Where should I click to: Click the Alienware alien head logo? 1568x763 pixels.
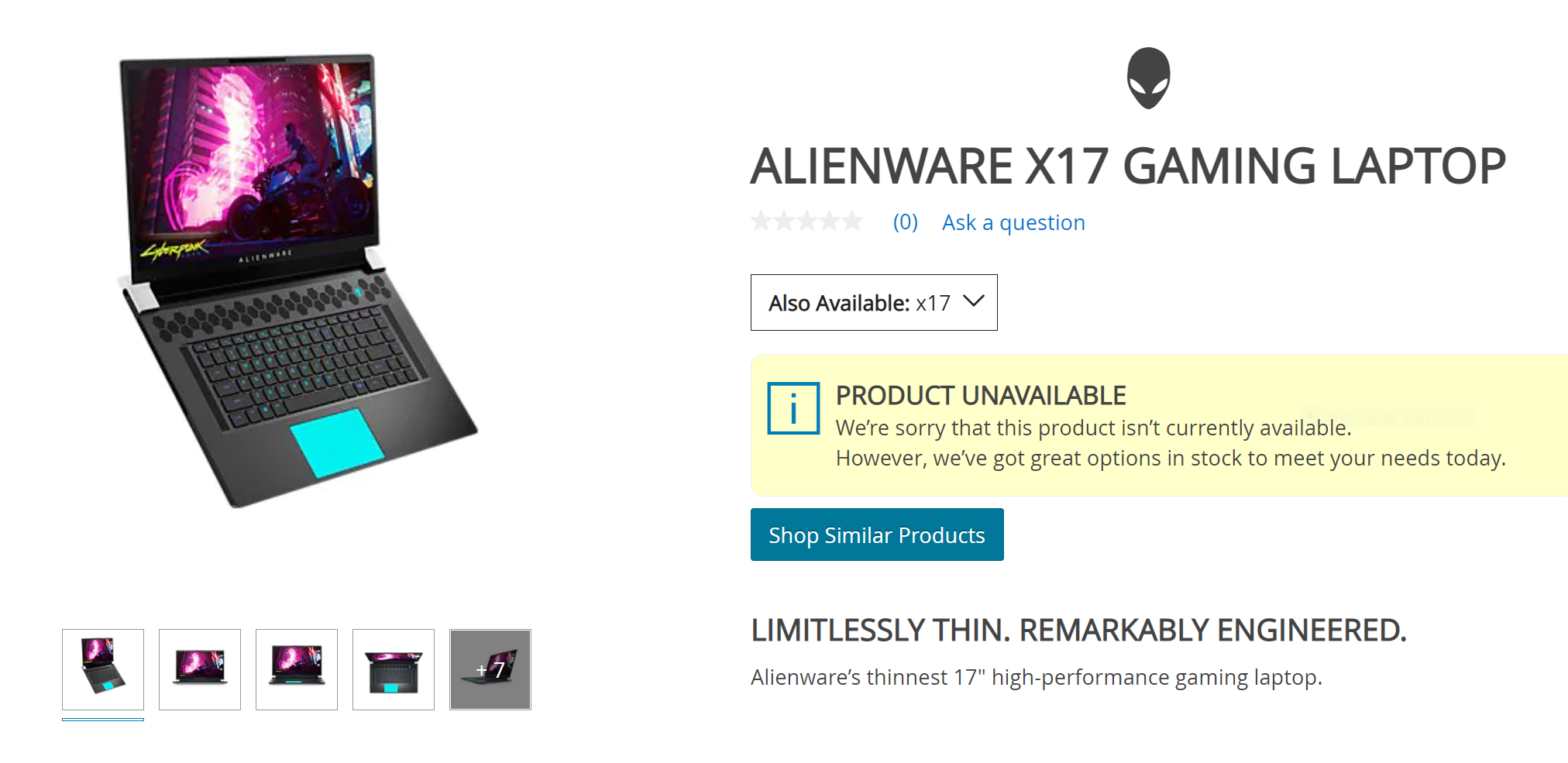pos(1148,78)
